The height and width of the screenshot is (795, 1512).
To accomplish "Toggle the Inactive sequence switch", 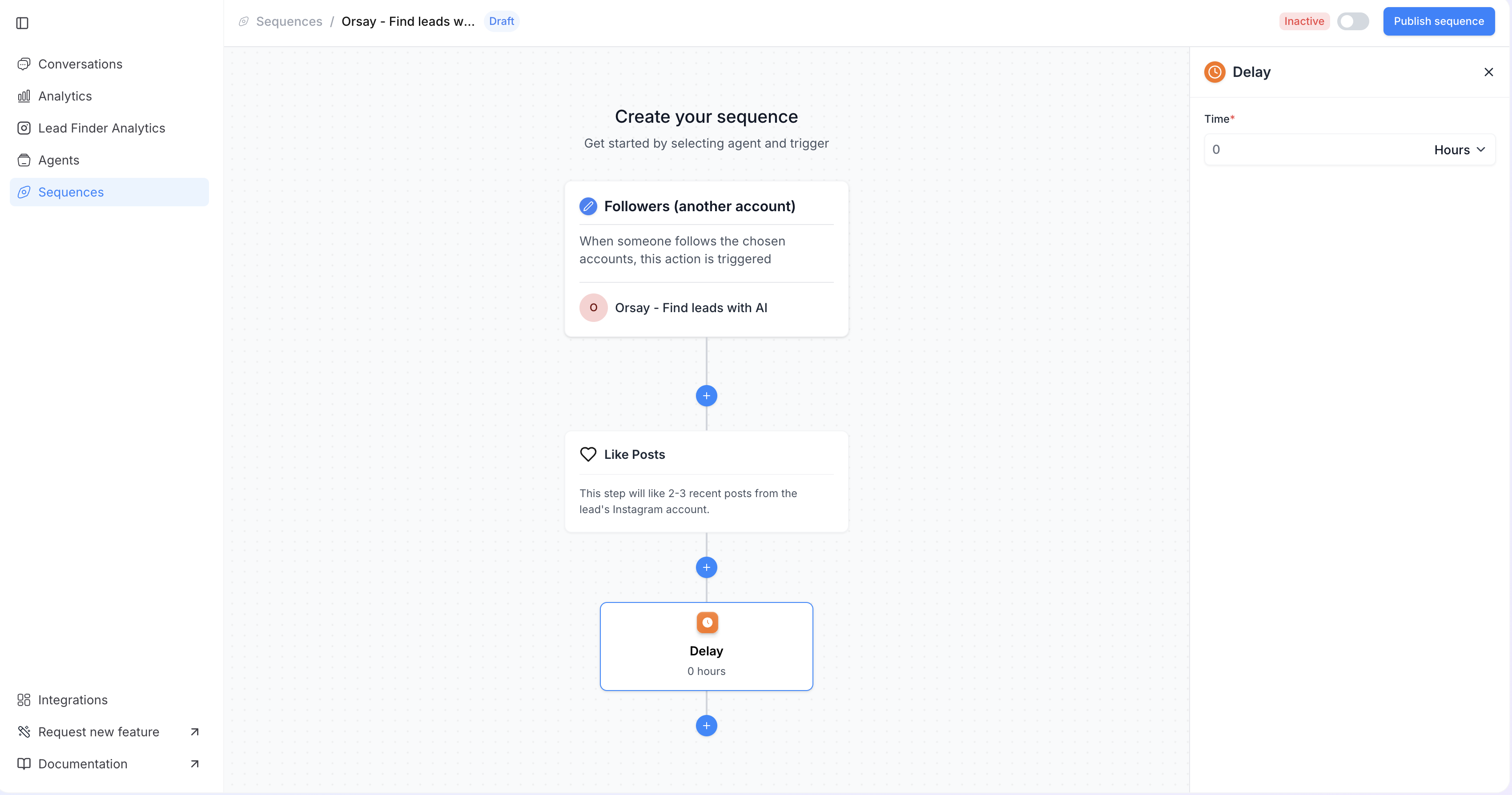I will coord(1352,21).
